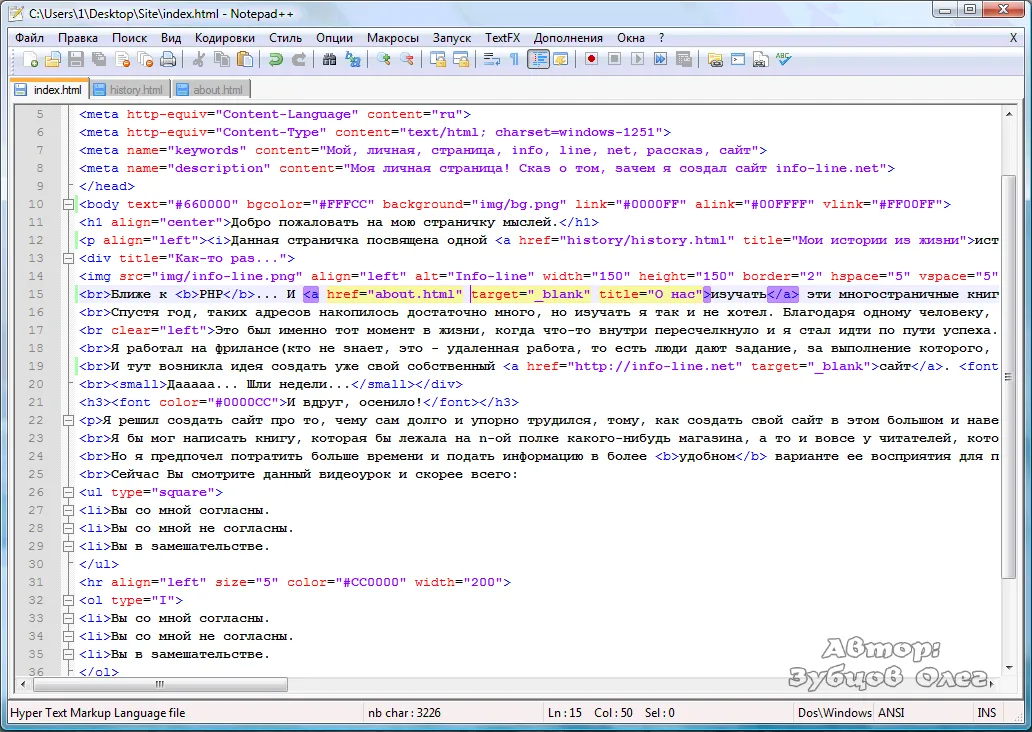
Task: Open the Файл menu
Action: [30, 38]
